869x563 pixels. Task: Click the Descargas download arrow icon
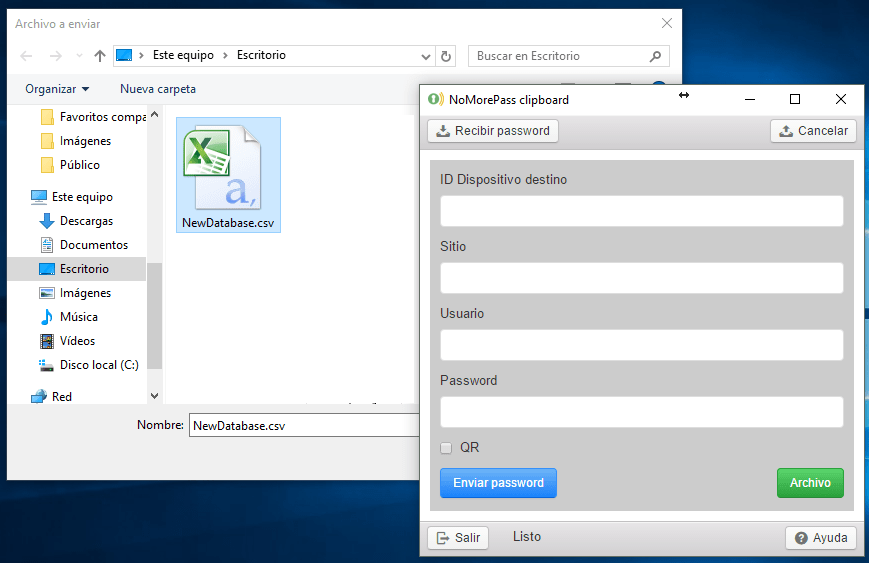point(47,221)
